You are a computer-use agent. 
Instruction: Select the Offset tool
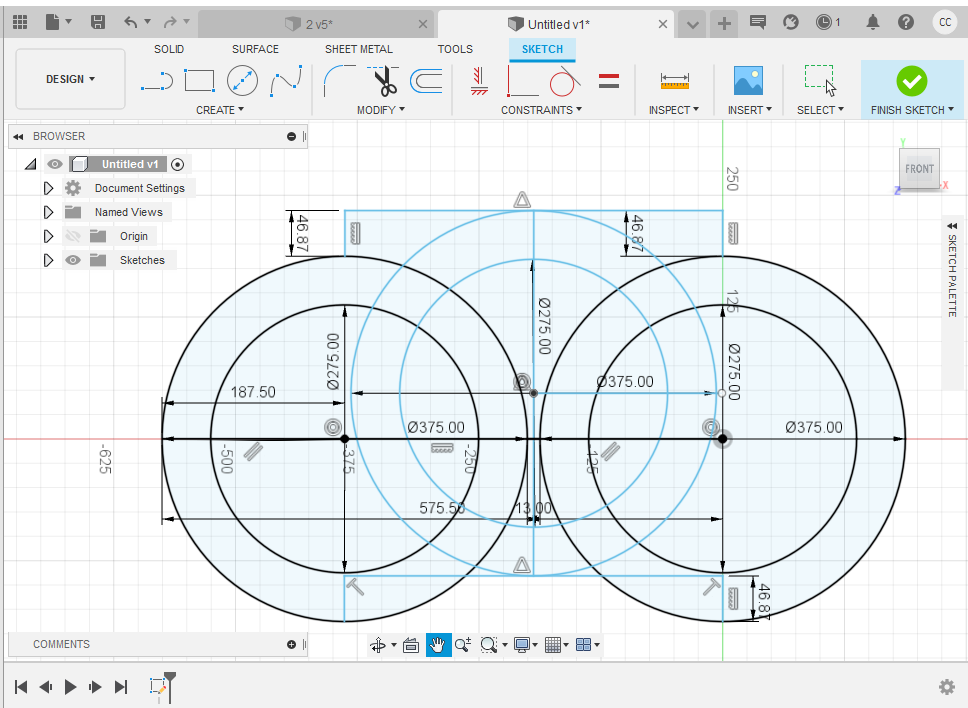pyautogui.click(x=426, y=81)
